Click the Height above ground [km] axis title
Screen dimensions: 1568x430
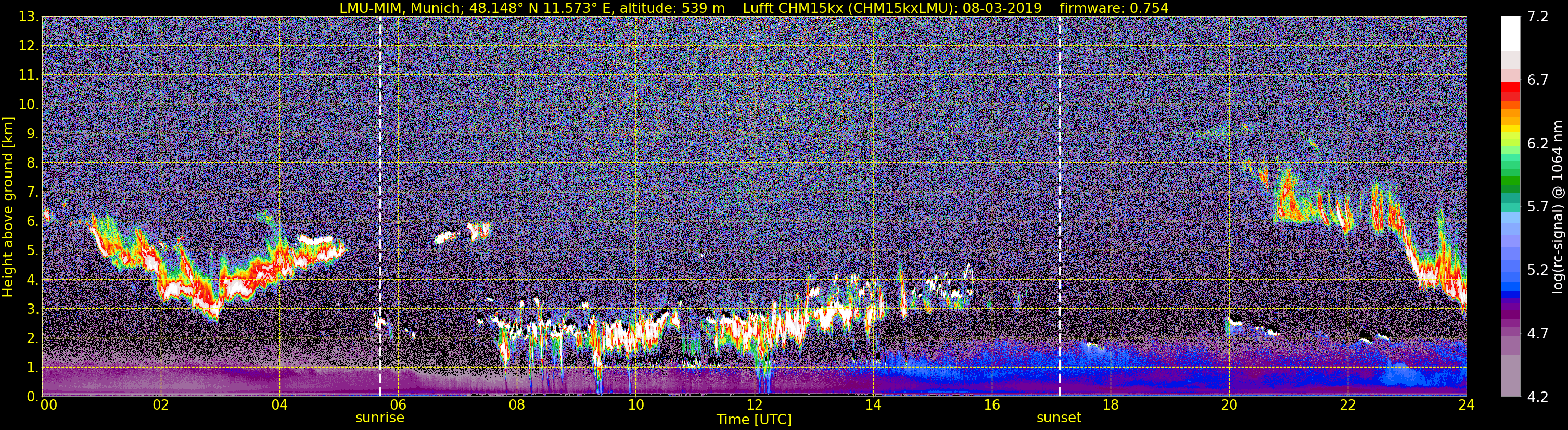tap(8, 207)
